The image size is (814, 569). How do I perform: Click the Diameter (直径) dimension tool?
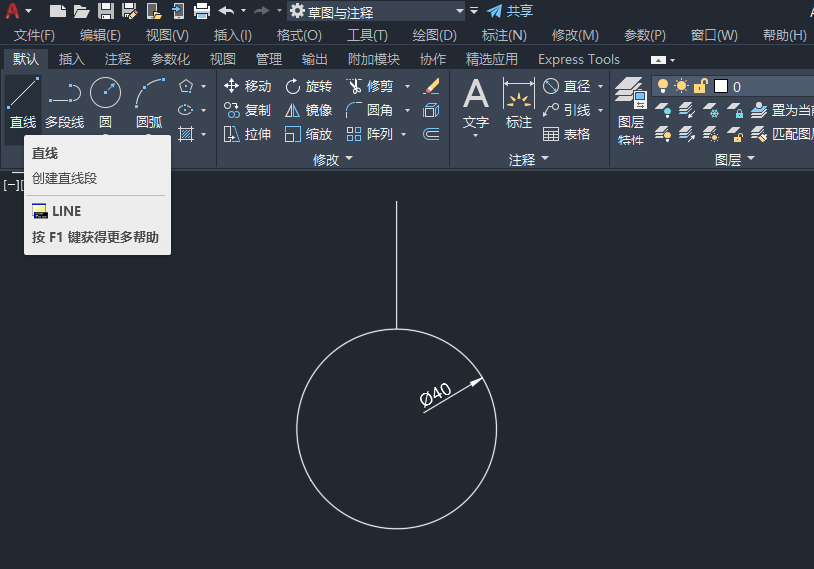(567, 86)
